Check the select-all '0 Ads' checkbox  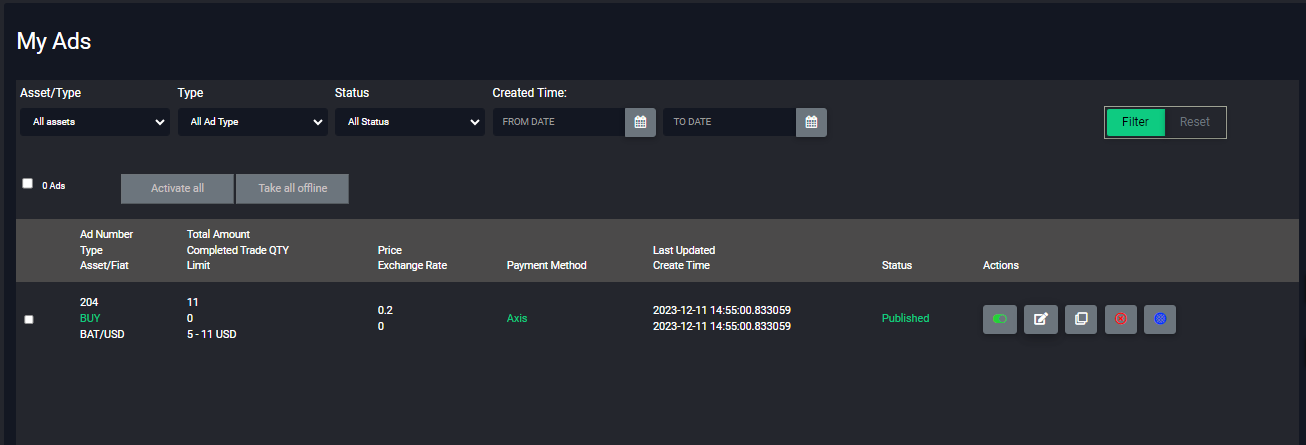coord(28,184)
